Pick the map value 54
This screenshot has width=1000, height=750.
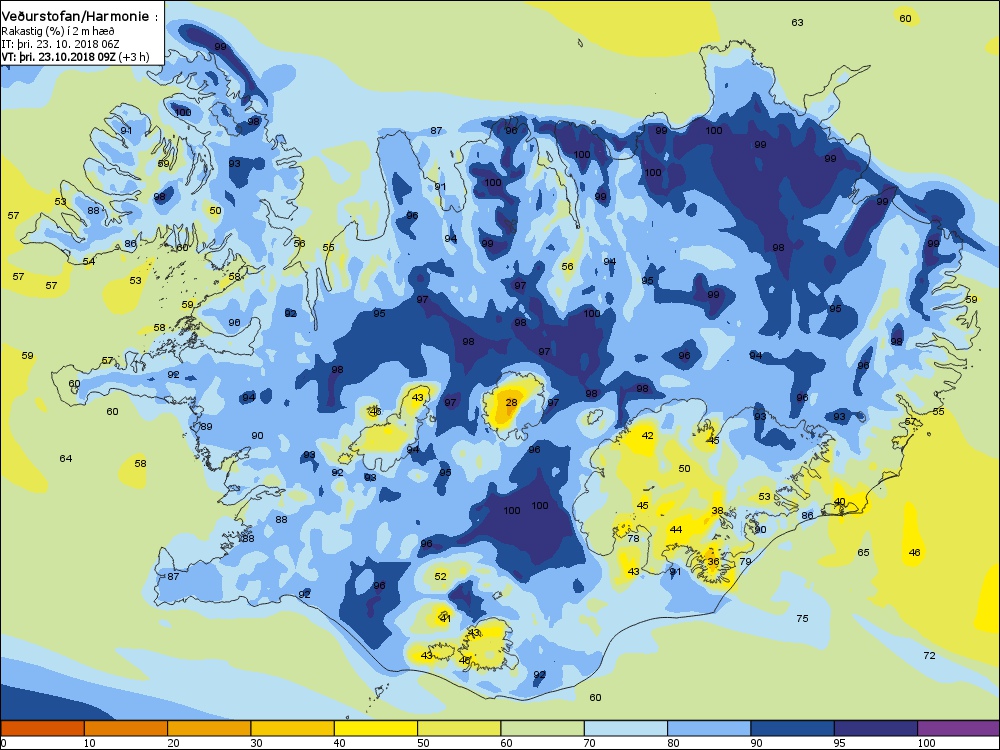89,261
